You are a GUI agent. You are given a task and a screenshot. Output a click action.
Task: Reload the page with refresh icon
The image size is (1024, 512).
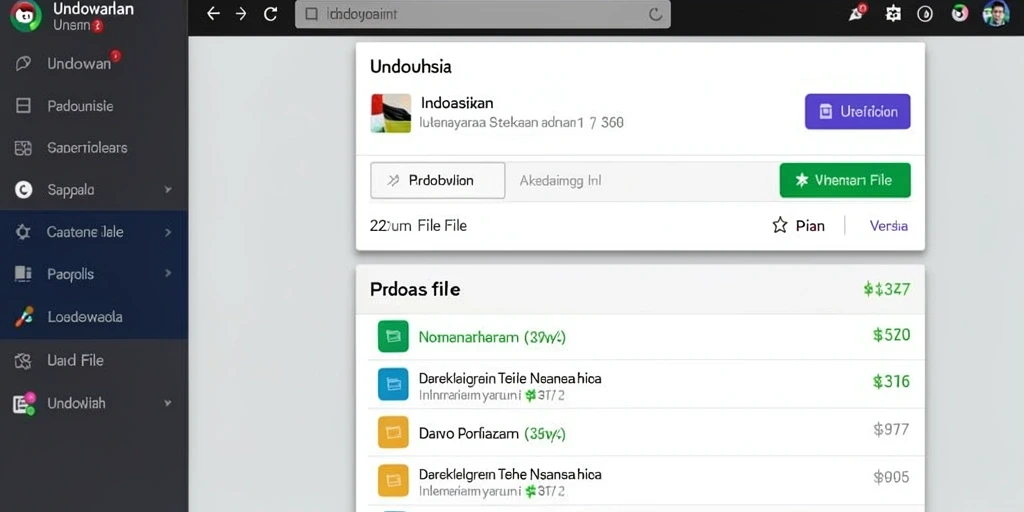270,14
